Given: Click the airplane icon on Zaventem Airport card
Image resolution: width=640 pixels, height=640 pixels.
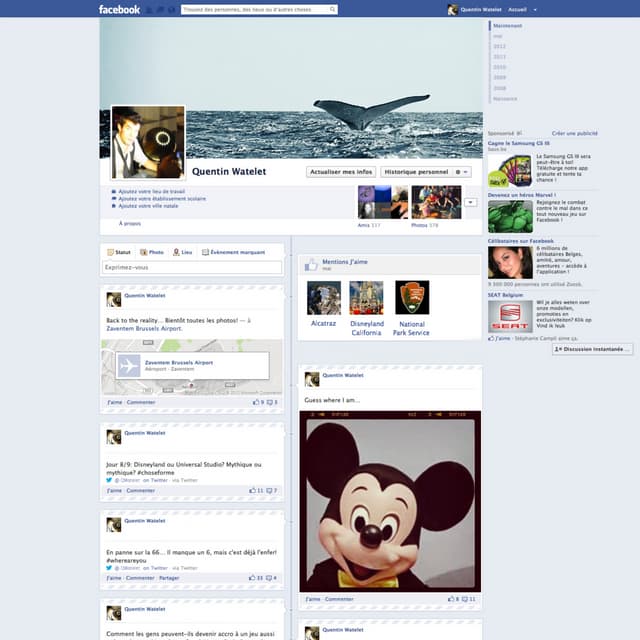Looking at the screenshot, I should click(x=129, y=366).
